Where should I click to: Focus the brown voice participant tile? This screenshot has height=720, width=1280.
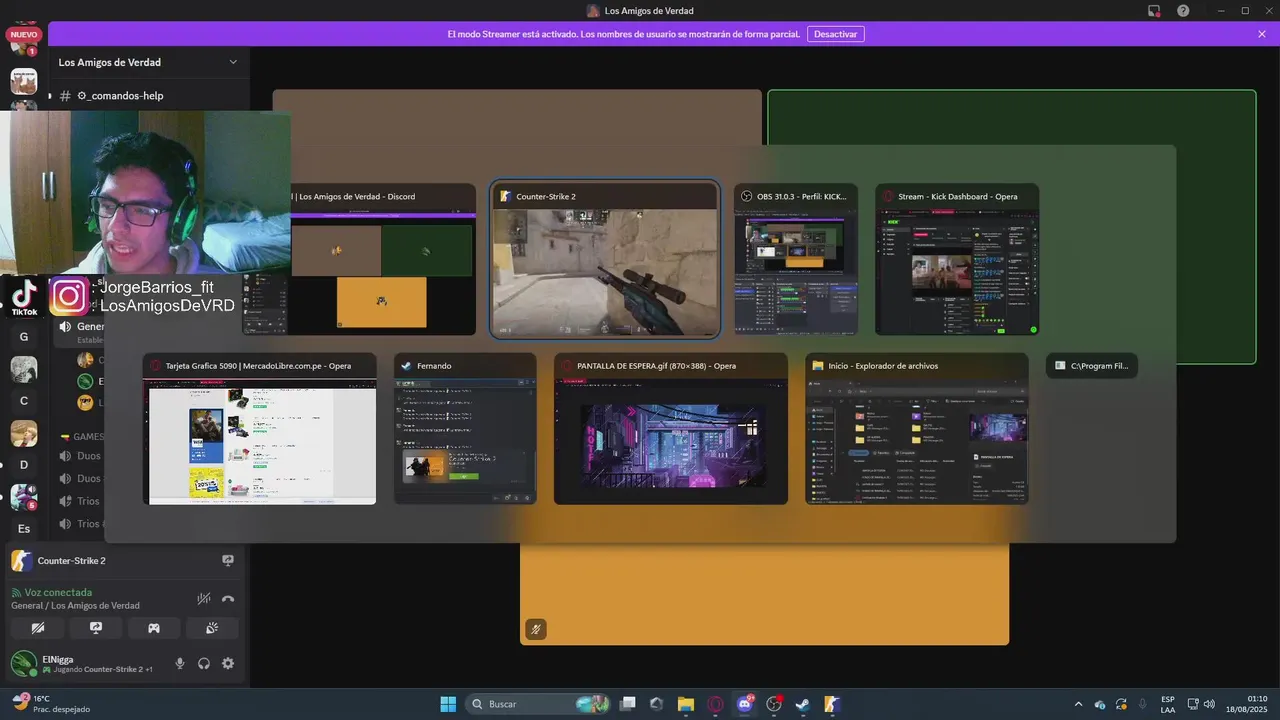(517, 117)
